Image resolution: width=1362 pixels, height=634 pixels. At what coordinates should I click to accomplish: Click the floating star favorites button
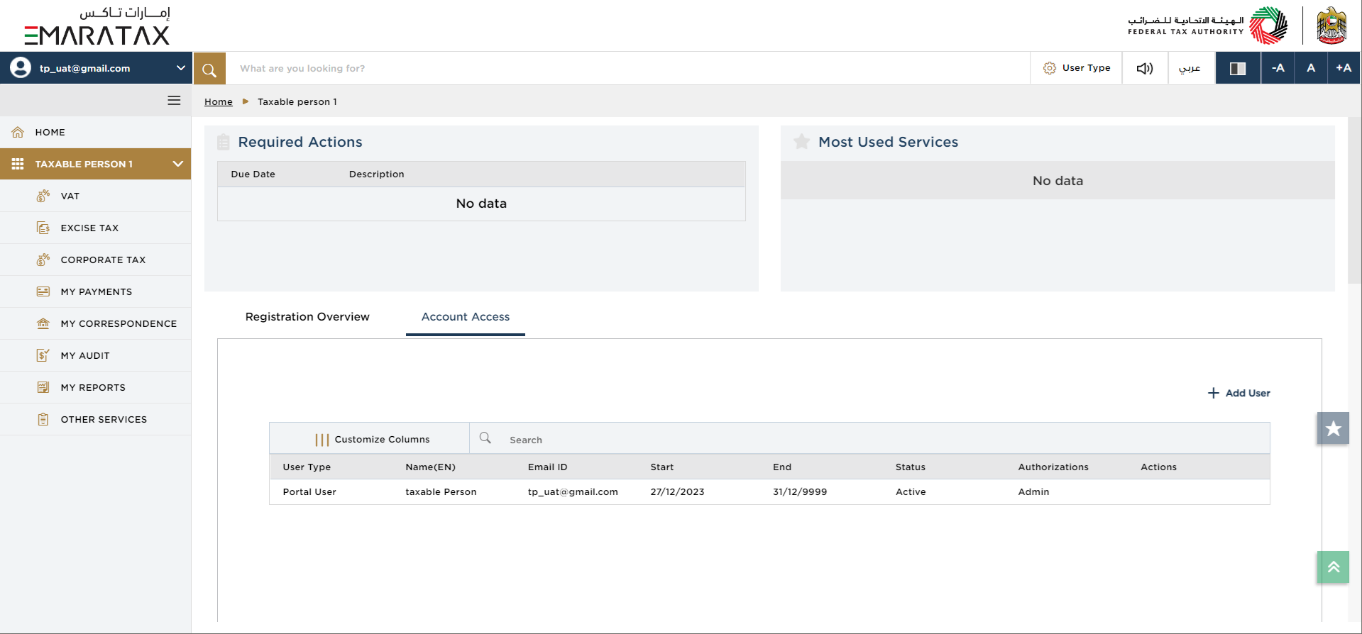tap(1333, 428)
